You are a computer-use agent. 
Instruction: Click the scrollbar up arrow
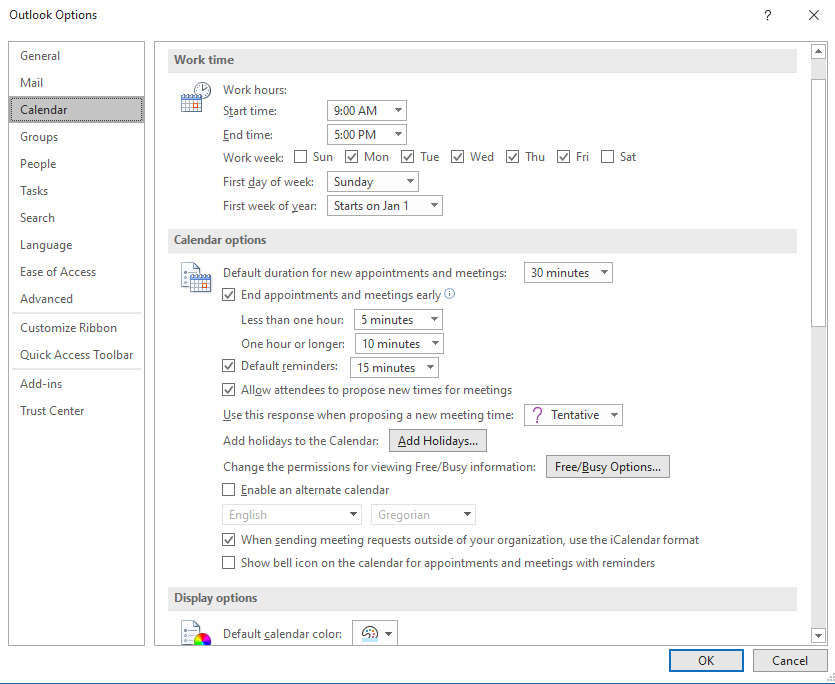tap(818, 52)
